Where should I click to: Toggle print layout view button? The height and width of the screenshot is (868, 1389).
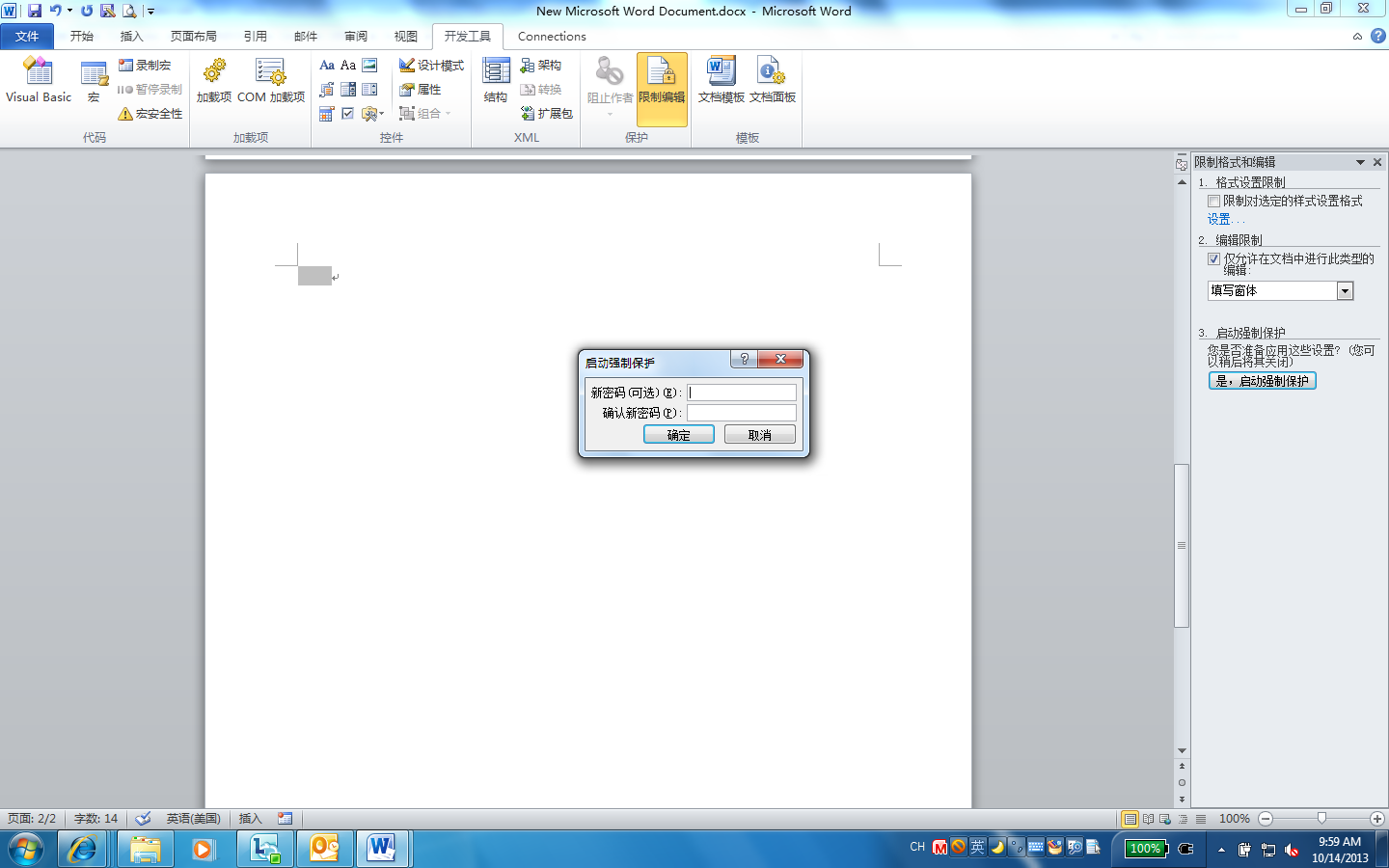(x=1130, y=819)
